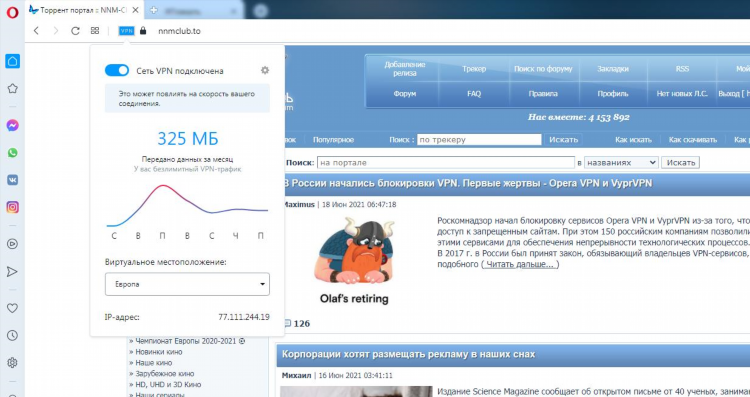Open the heart icon in sidebar
750x397 pixels.
point(12,308)
